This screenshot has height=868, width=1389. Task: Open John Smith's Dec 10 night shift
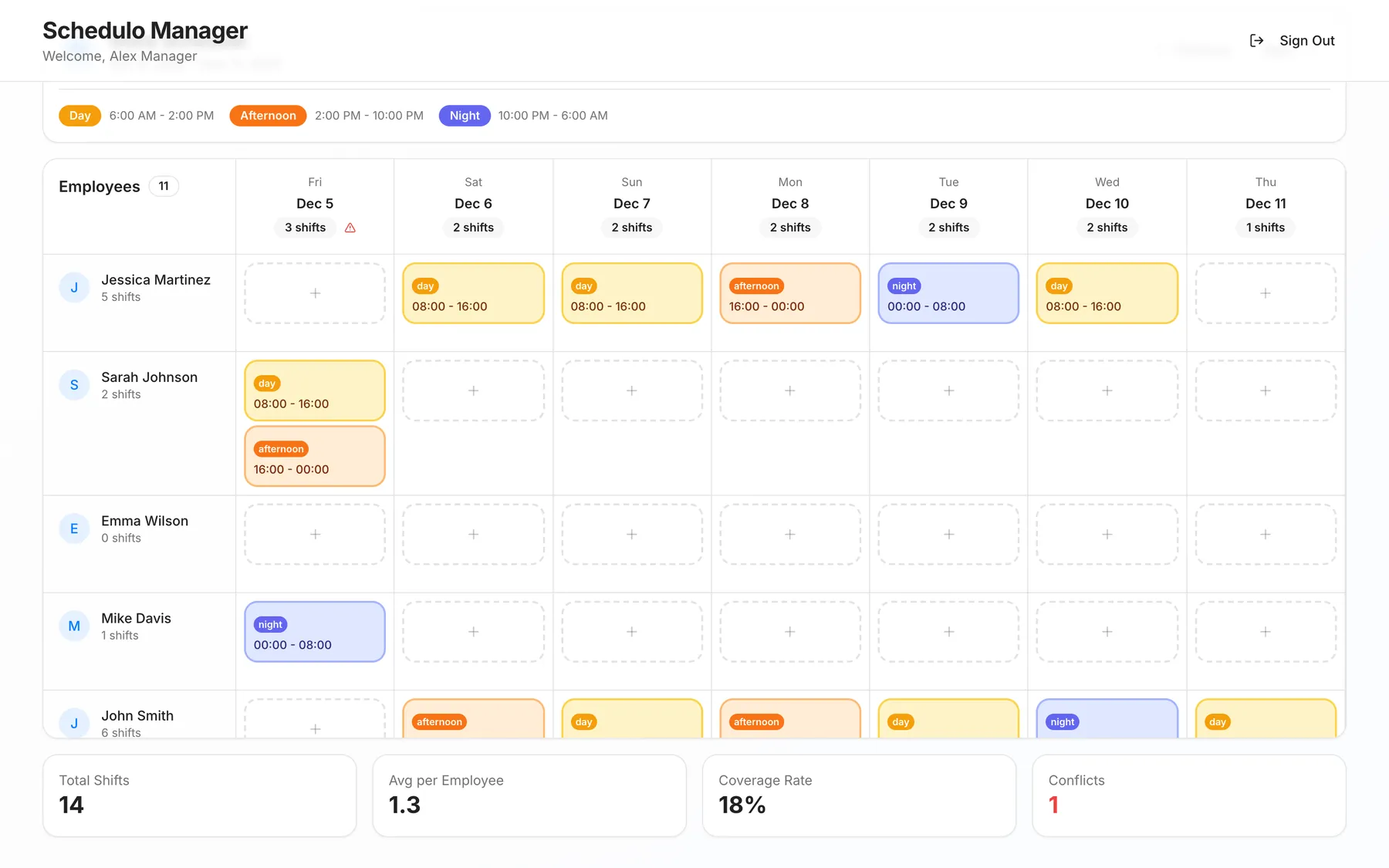pyautogui.click(x=1107, y=718)
